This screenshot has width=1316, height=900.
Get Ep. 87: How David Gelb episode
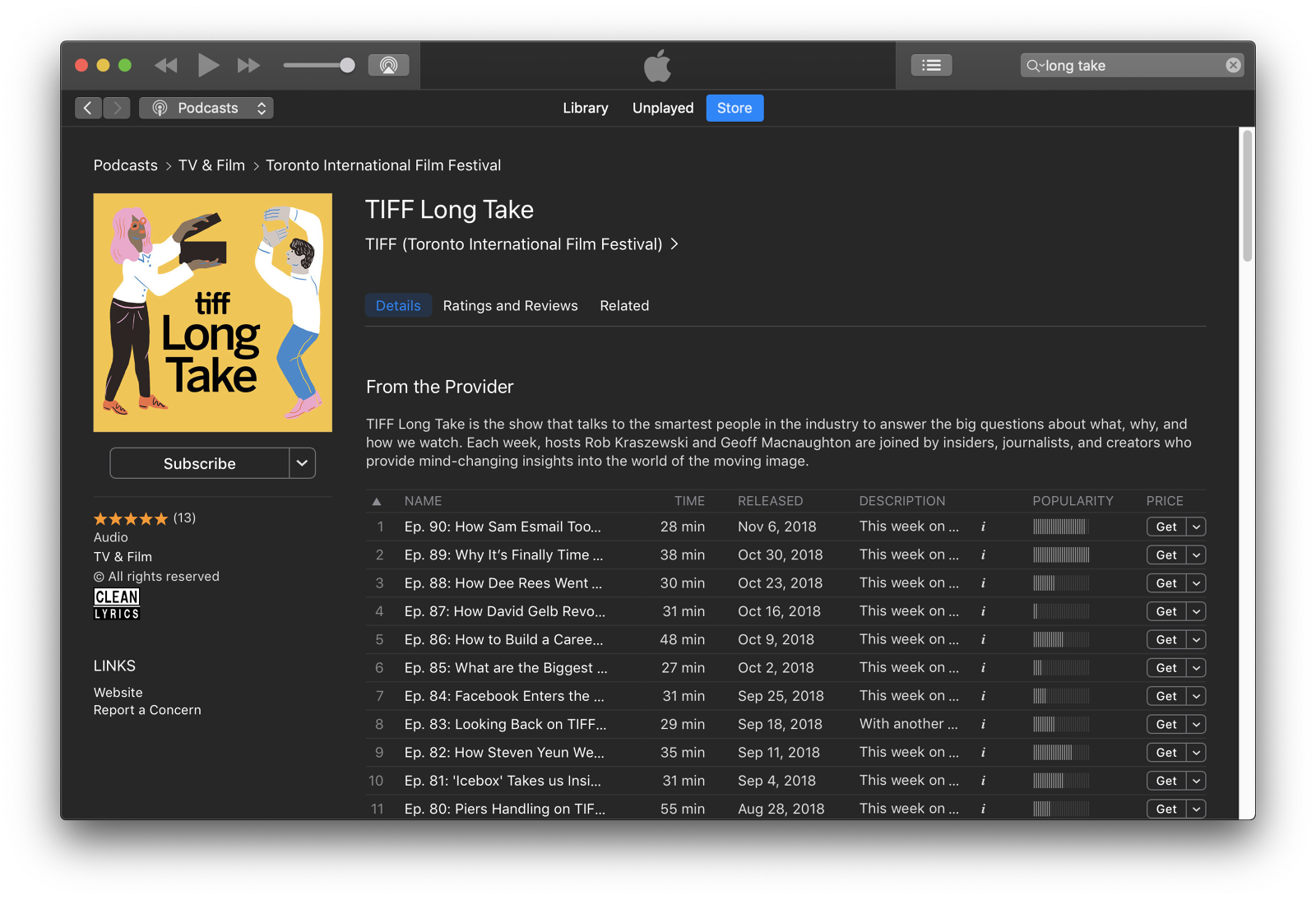coord(1166,611)
